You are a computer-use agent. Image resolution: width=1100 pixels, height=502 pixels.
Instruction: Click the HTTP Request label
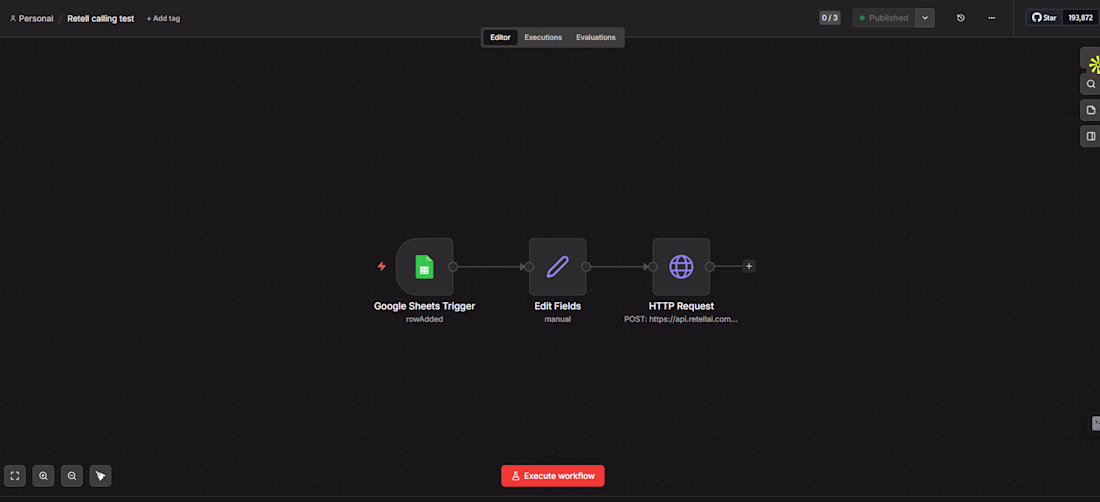681,306
